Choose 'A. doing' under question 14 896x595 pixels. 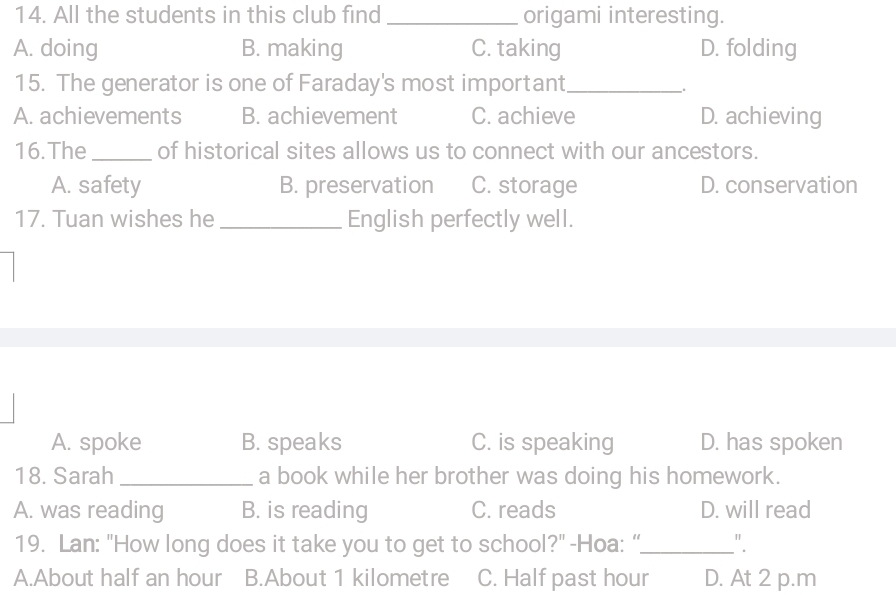(x=56, y=49)
